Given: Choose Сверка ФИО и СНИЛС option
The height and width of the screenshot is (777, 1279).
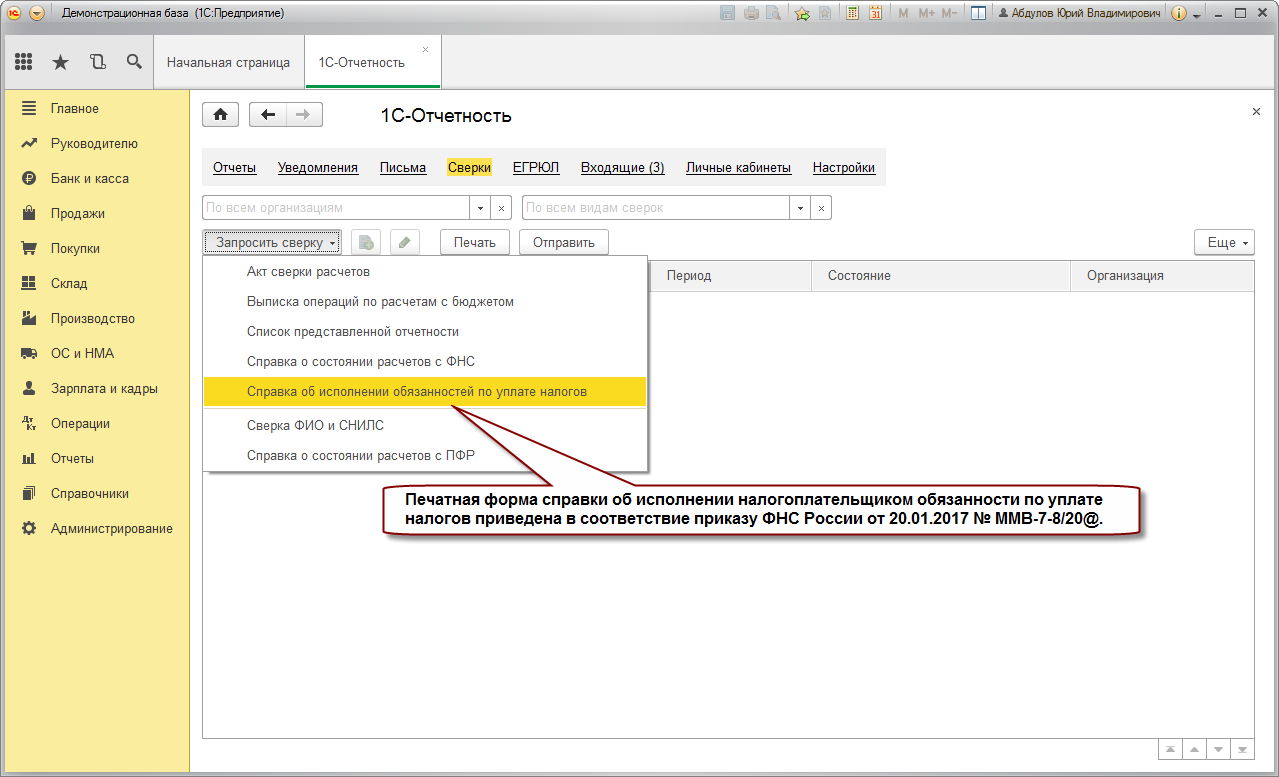Looking at the screenshot, I should [x=315, y=425].
